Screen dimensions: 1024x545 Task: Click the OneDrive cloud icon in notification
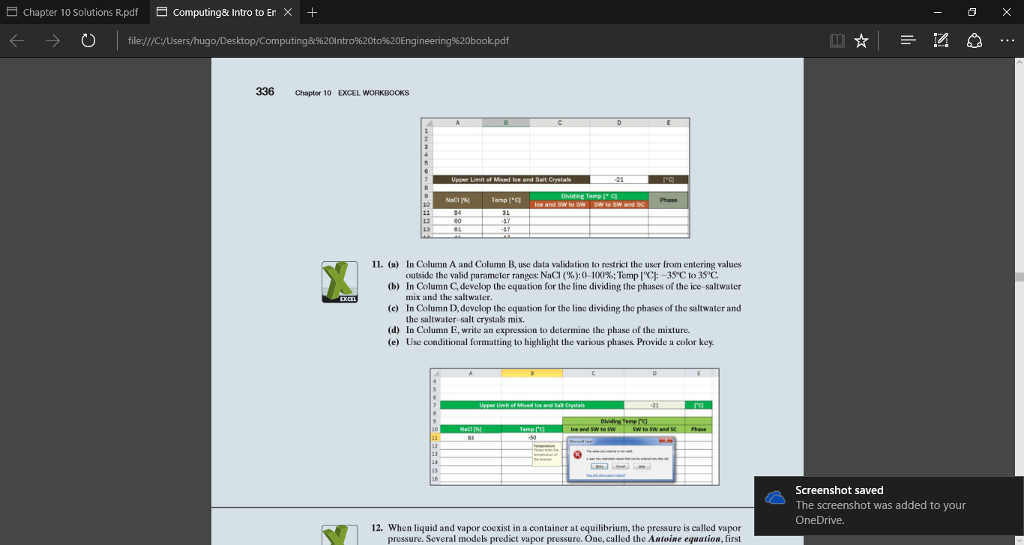click(775, 498)
